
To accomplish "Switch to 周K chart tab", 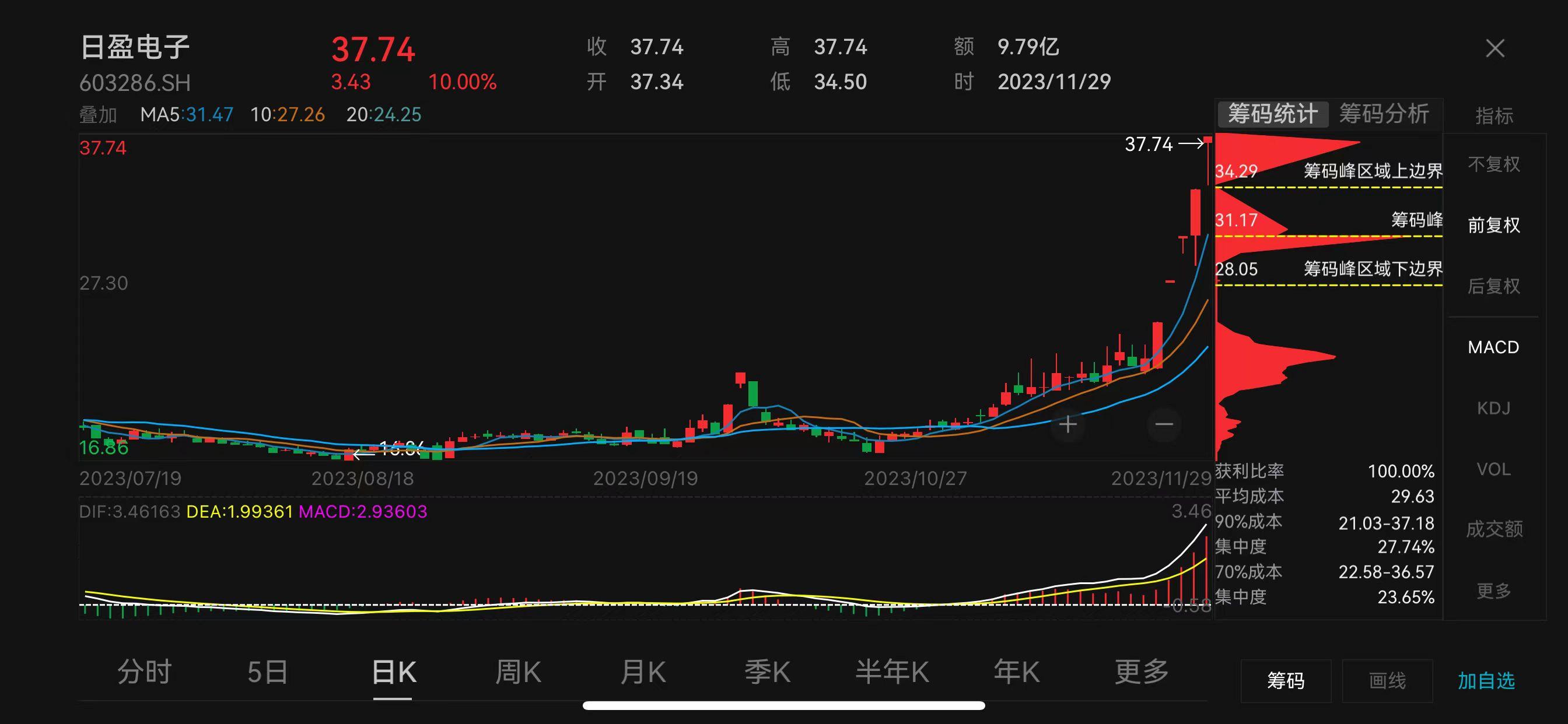I will tap(517, 672).
